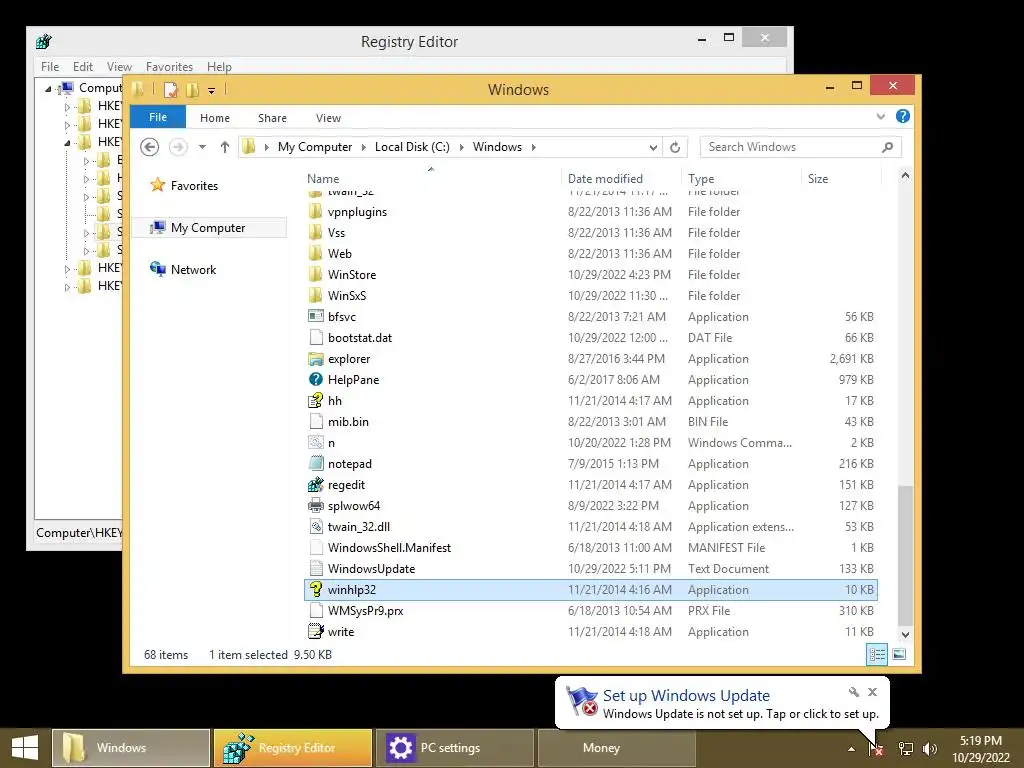The height and width of the screenshot is (768, 1024).
Task: Click the clock showing 5:19 PM
Action: [x=980, y=741]
